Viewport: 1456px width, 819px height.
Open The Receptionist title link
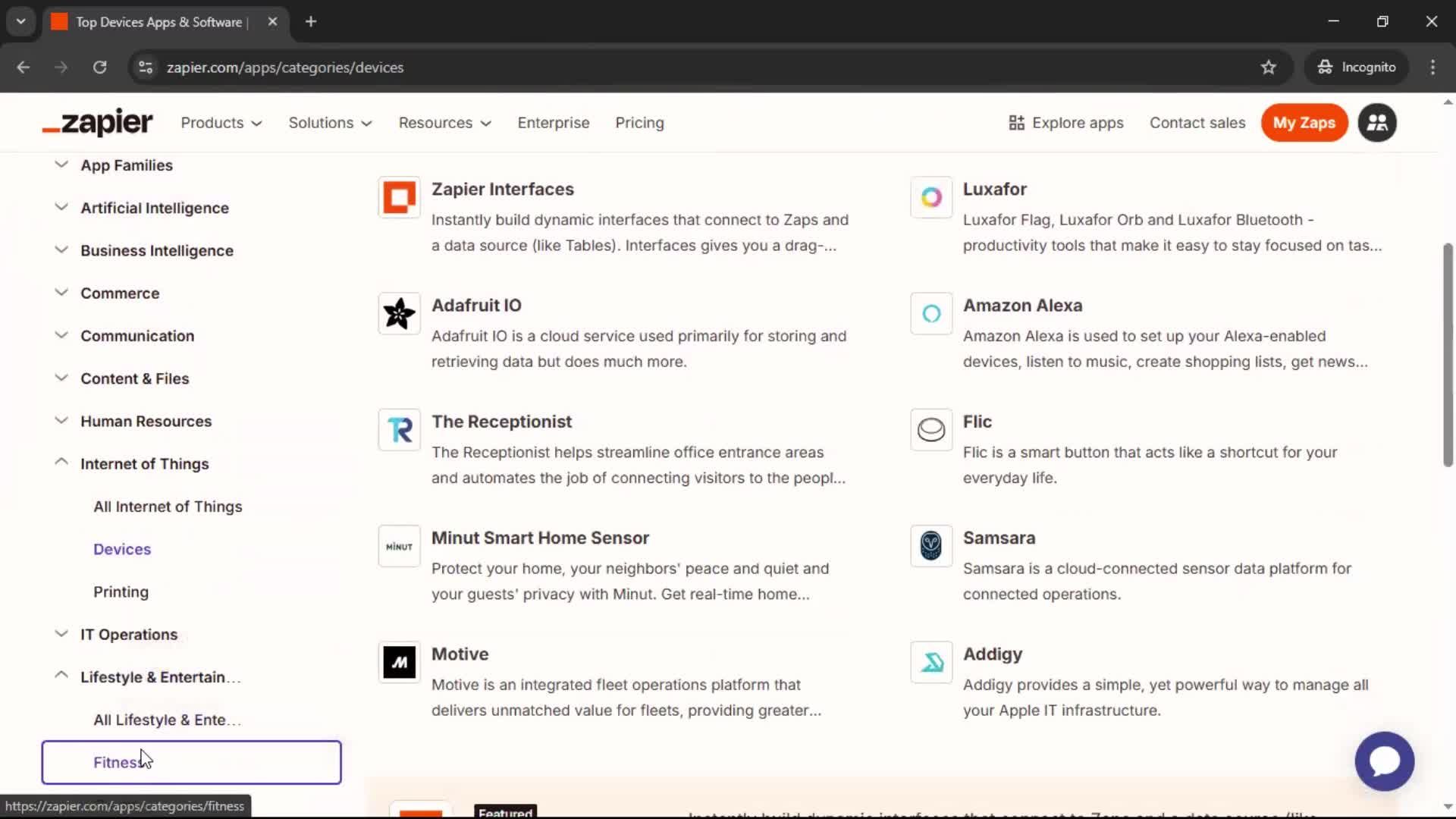point(501,422)
